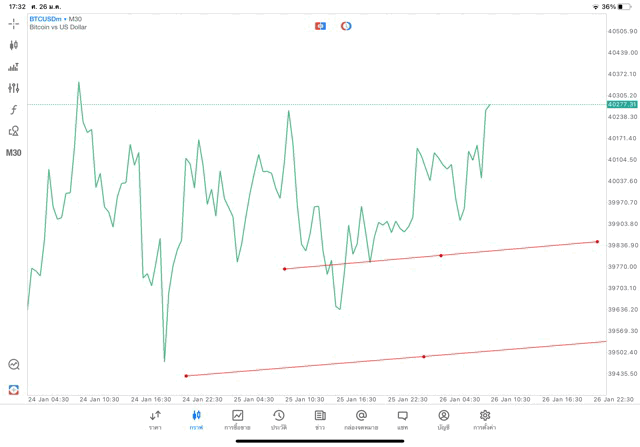Viewport: 640px width, 447px height.
Task: Open chart settings sliders icon
Action: [14, 88]
